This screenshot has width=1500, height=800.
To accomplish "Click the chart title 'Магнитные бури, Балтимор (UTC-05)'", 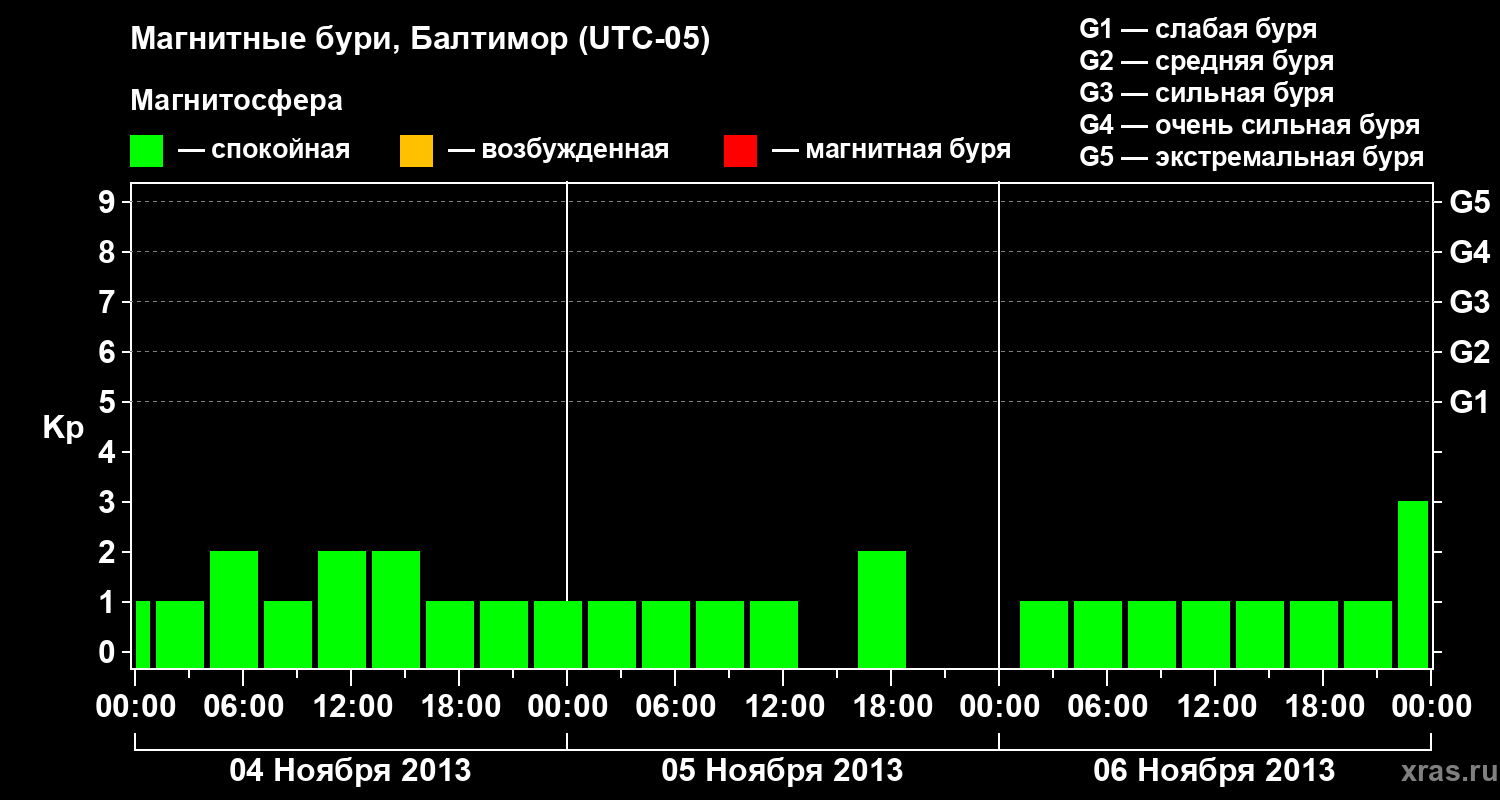I will point(420,40).
